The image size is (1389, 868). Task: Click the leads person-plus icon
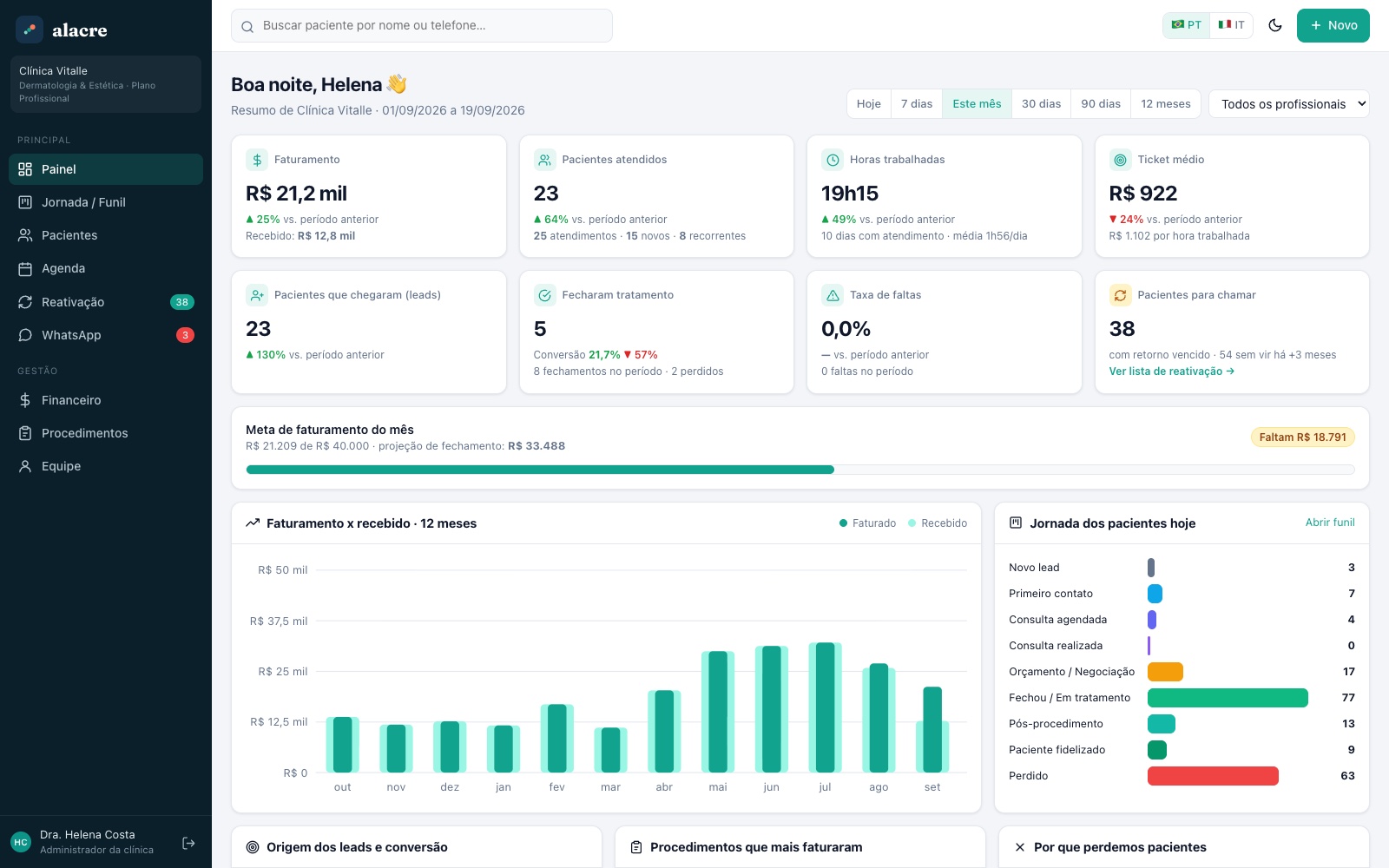(x=257, y=295)
